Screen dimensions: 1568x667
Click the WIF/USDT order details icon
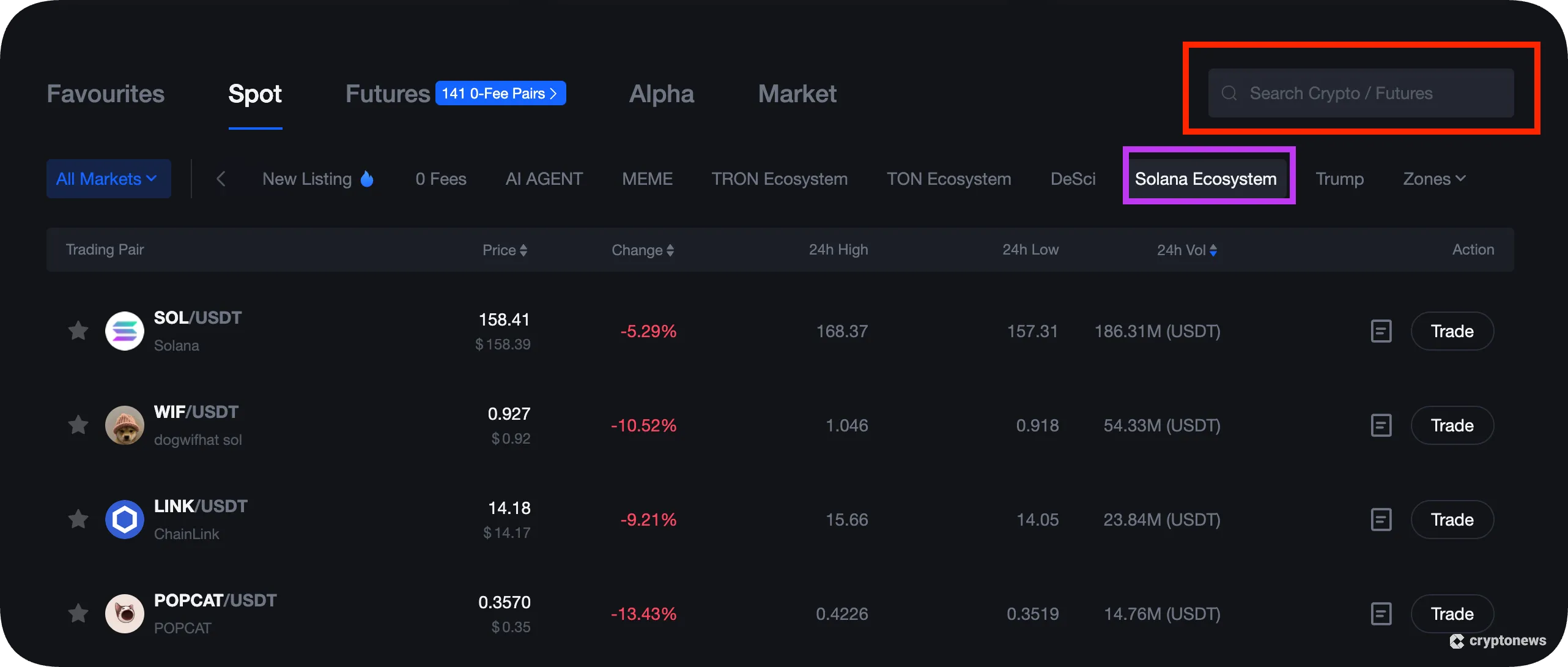point(1381,425)
